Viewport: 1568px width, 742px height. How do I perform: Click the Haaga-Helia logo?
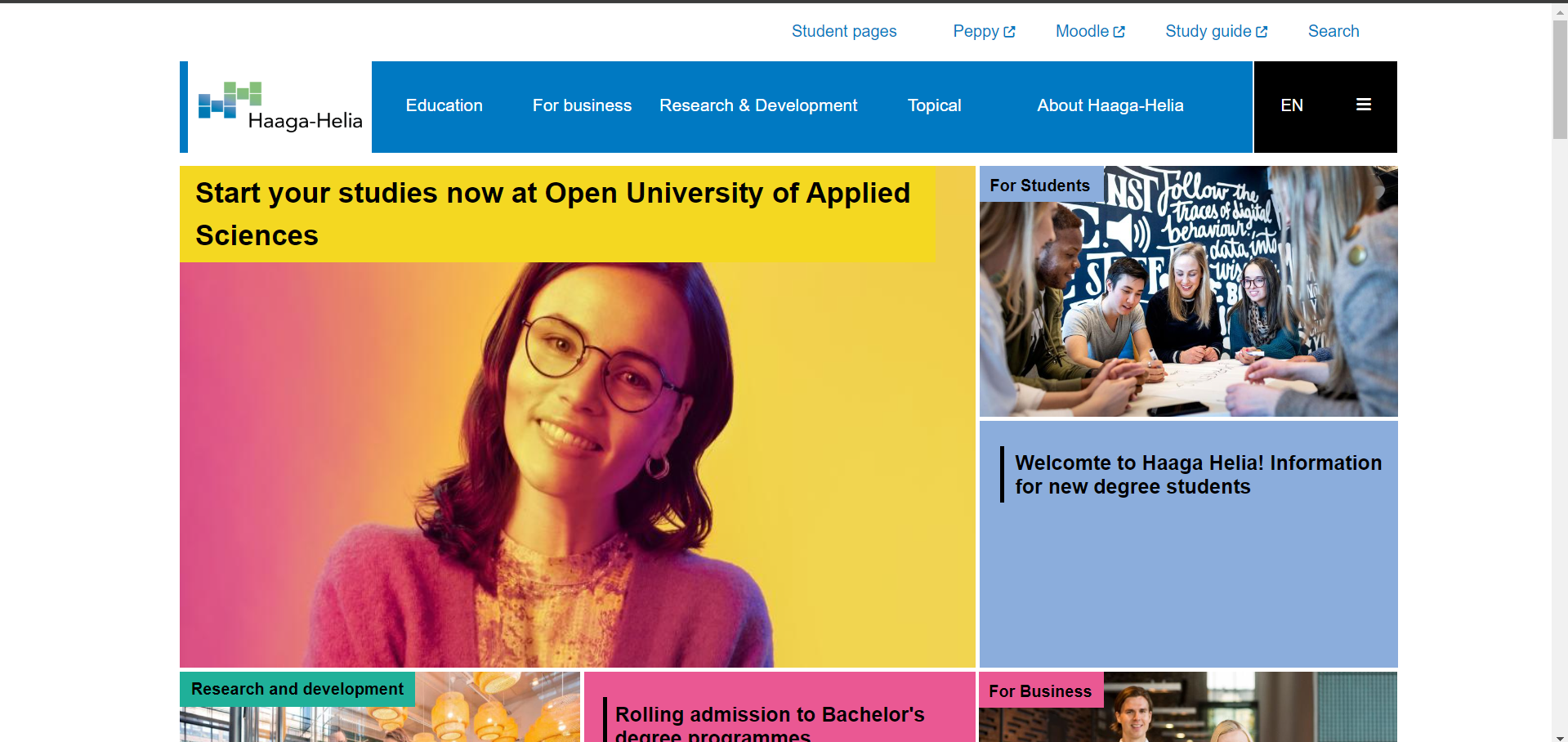pyautogui.click(x=279, y=107)
